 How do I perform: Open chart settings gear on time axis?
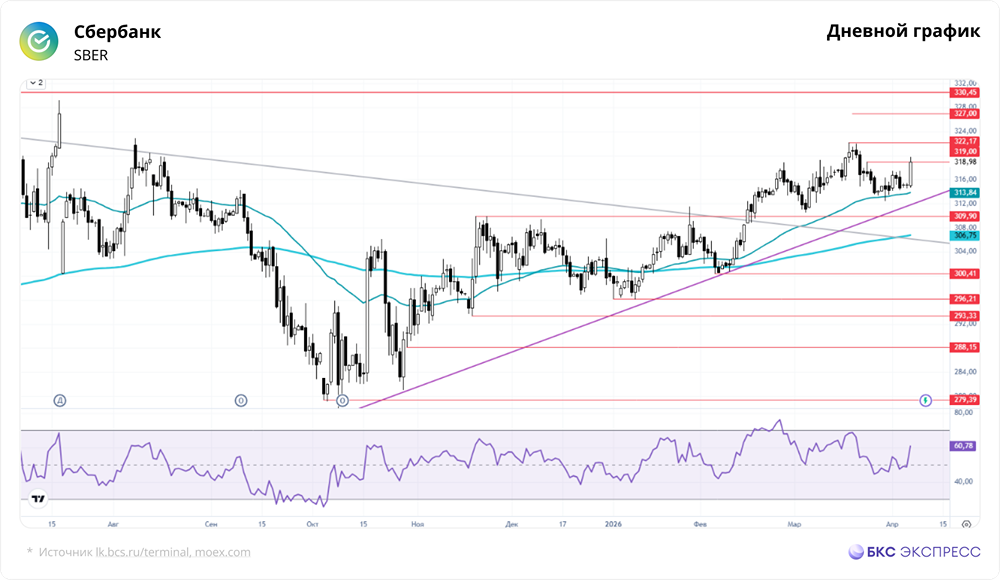[966, 524]
